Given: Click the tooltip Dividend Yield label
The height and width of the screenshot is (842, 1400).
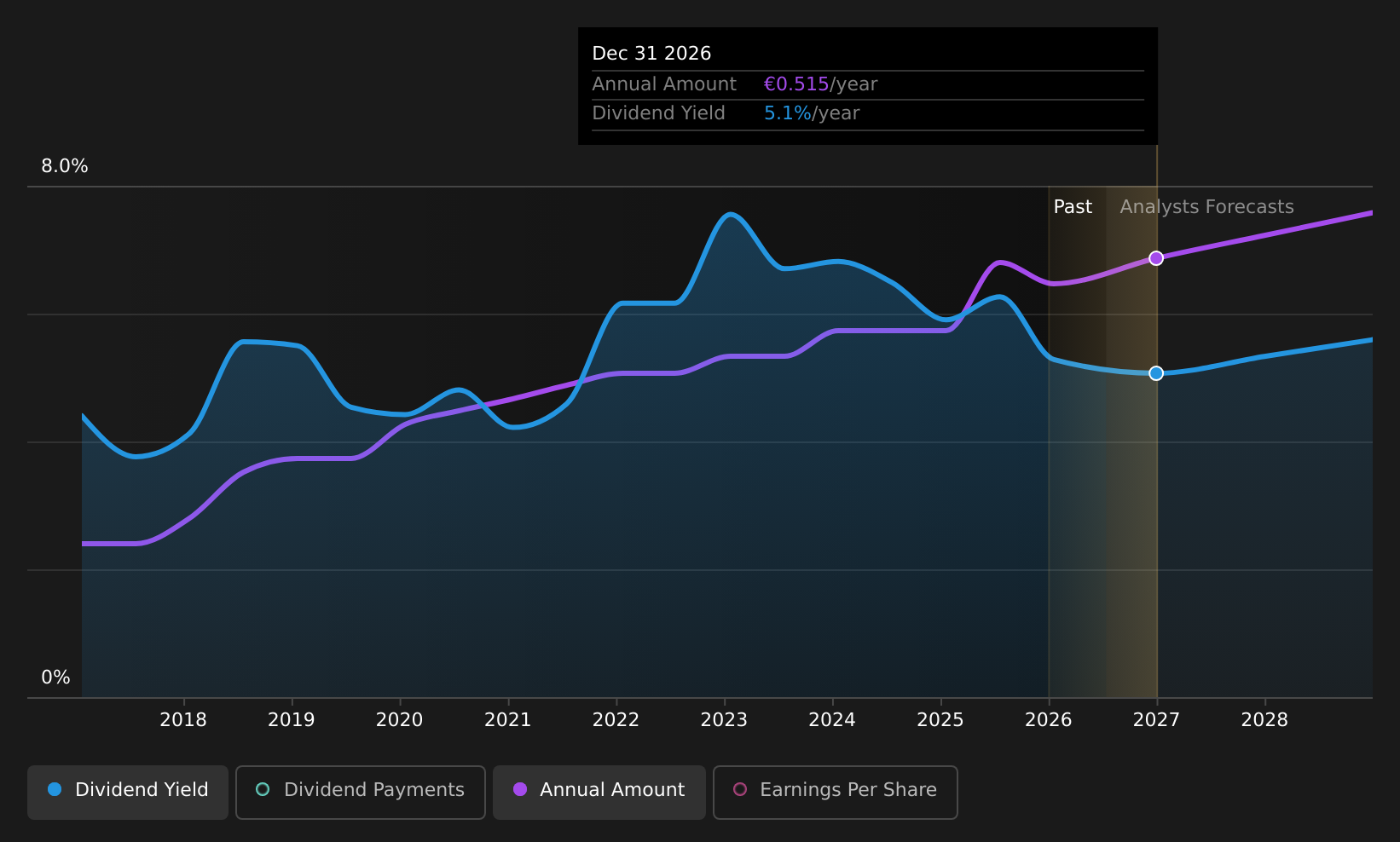Looking at the screenshot, I should click(x=658, y=113).
